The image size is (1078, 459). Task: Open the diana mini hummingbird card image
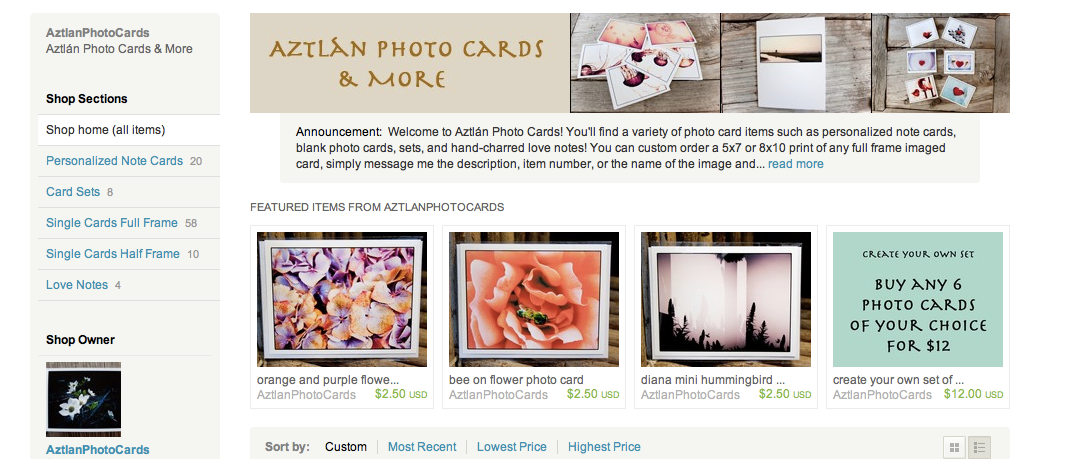[725, 299]
